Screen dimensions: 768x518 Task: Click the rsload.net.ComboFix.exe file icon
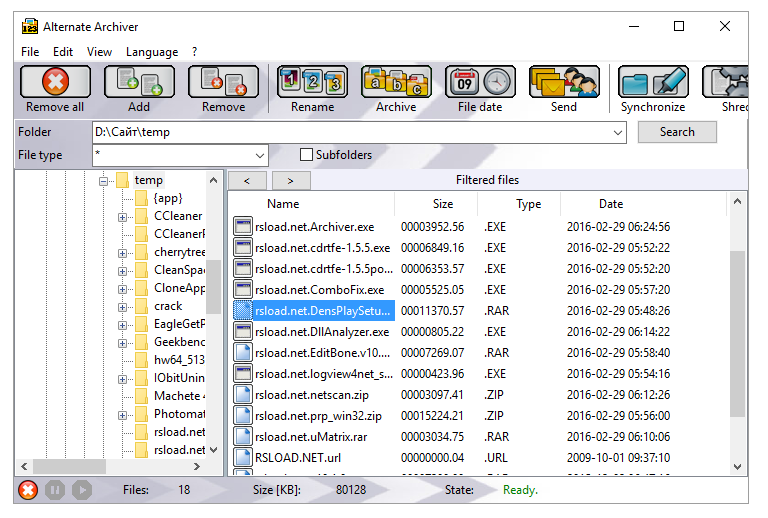click(x=242, y=290)
